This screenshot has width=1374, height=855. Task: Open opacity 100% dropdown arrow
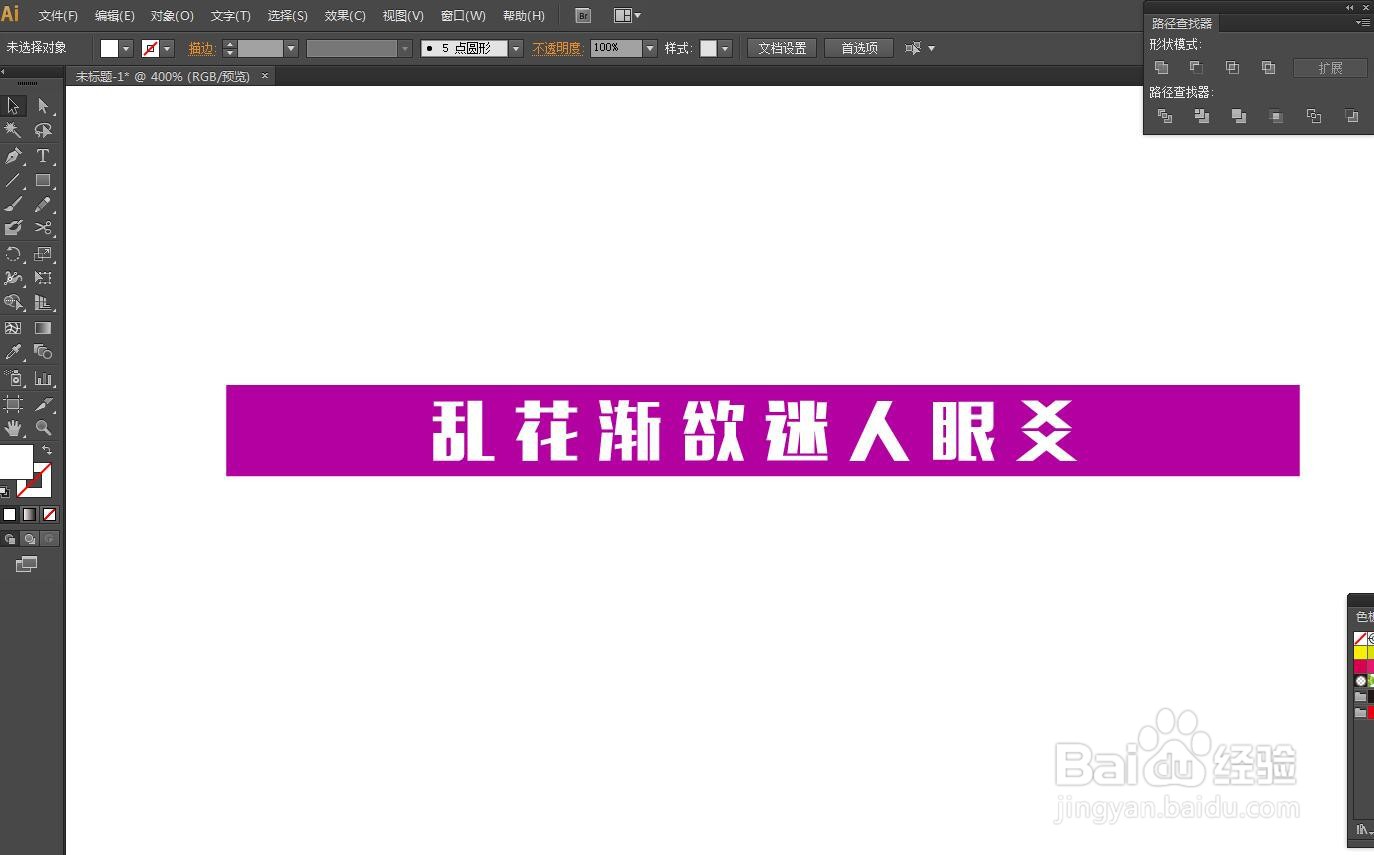click(650, 48)
